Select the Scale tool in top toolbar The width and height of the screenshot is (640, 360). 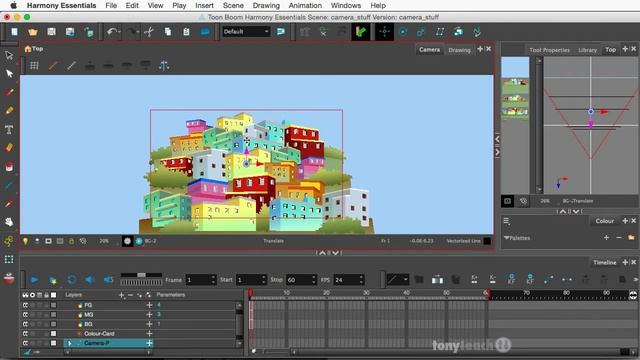(421, 32)
